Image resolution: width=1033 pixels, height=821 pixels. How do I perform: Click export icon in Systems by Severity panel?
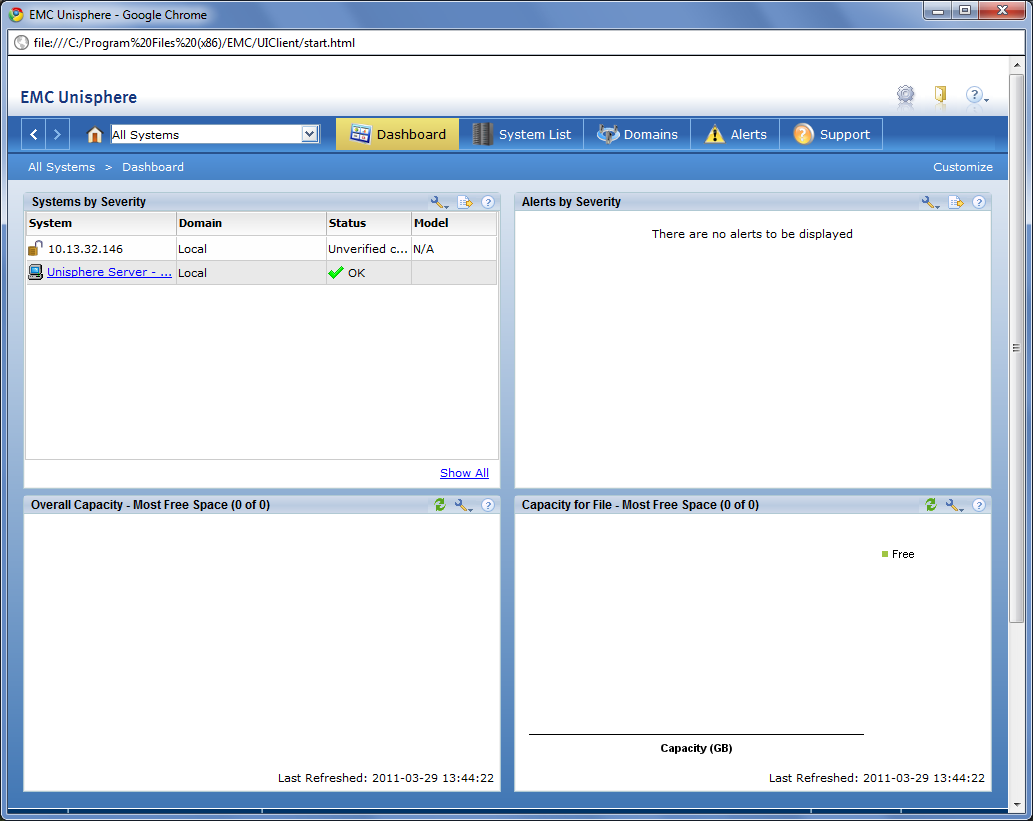tap(465, 202)
